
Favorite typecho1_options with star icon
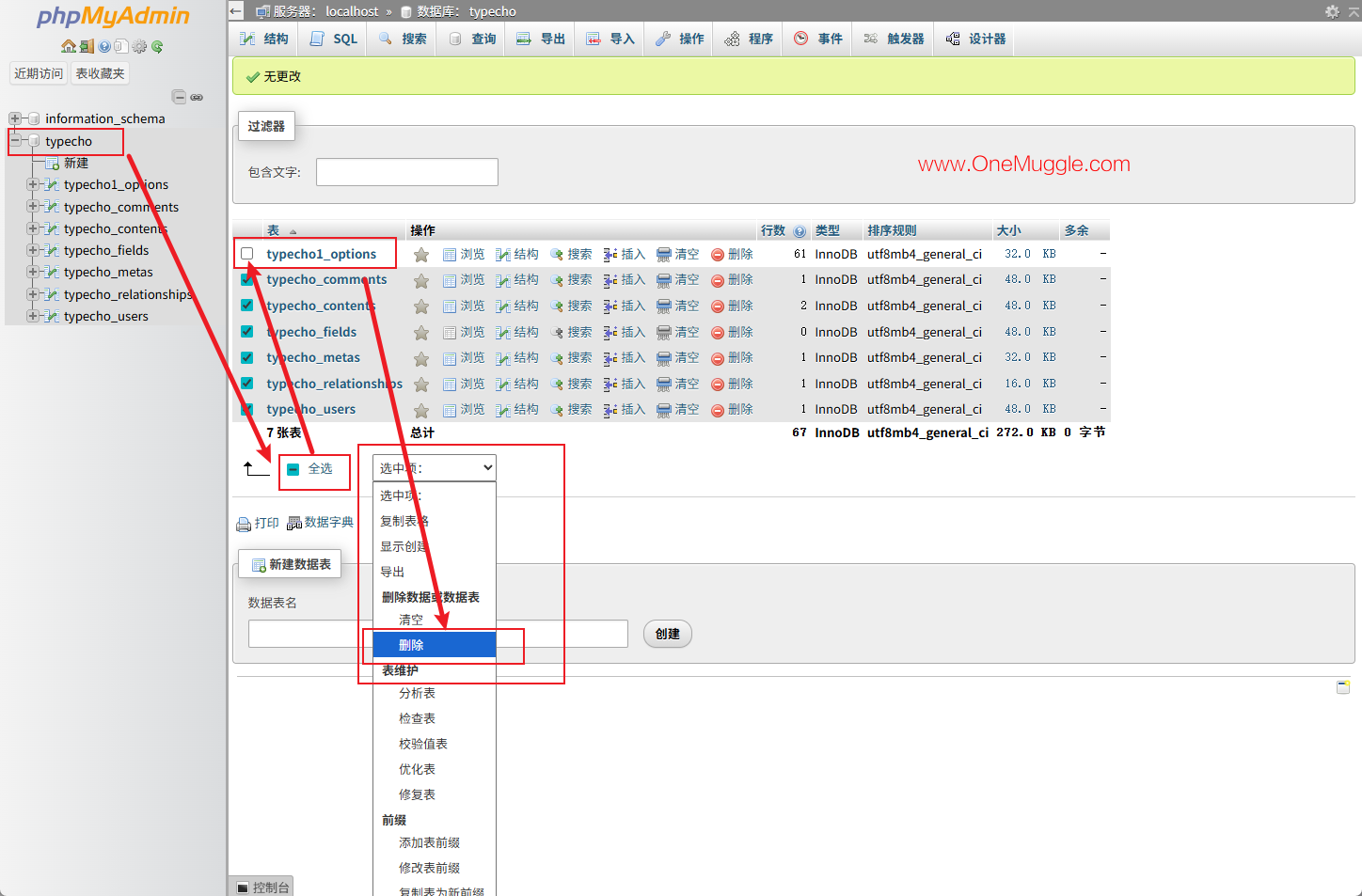click(421, 255)
